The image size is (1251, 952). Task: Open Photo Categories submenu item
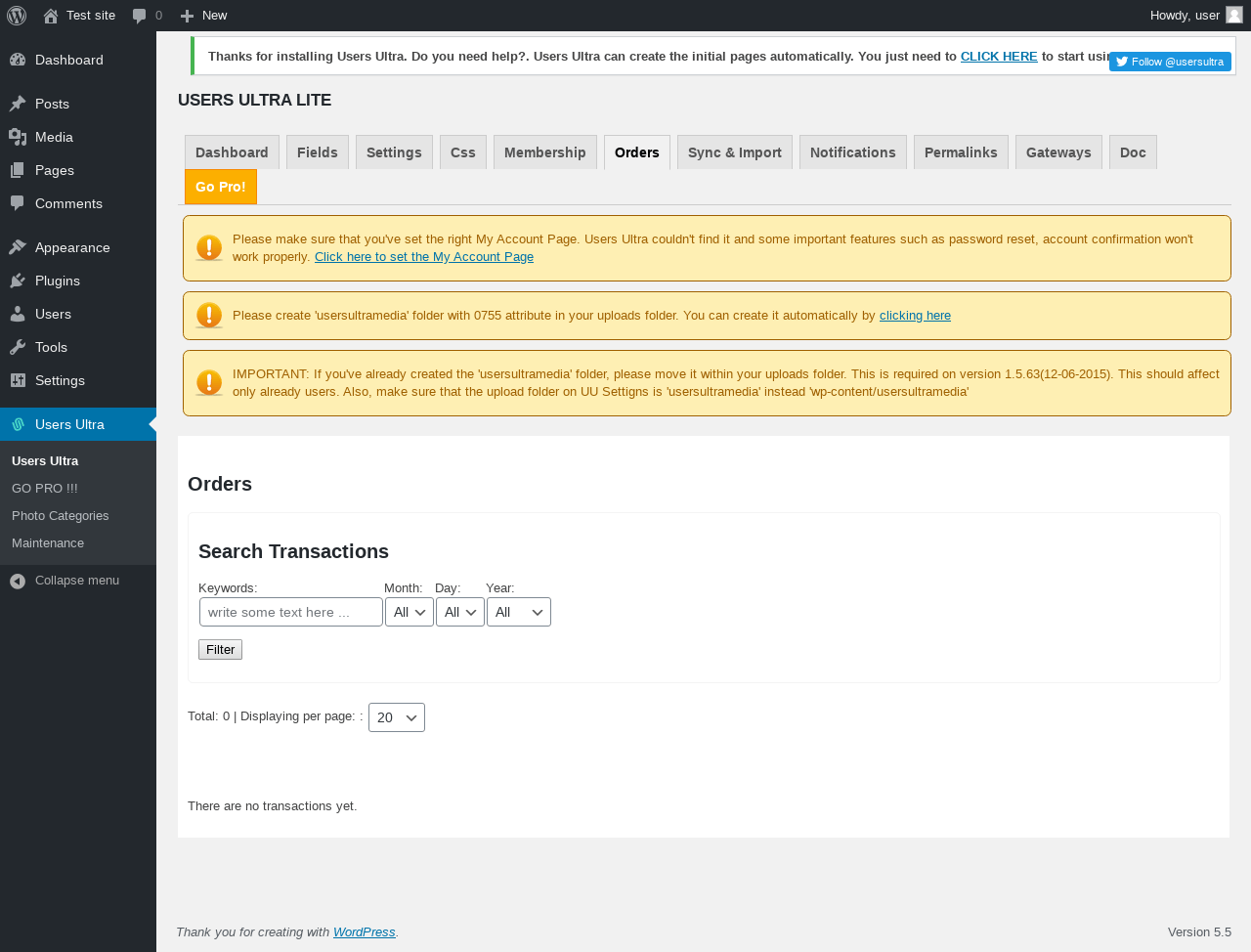pos(78,516)
